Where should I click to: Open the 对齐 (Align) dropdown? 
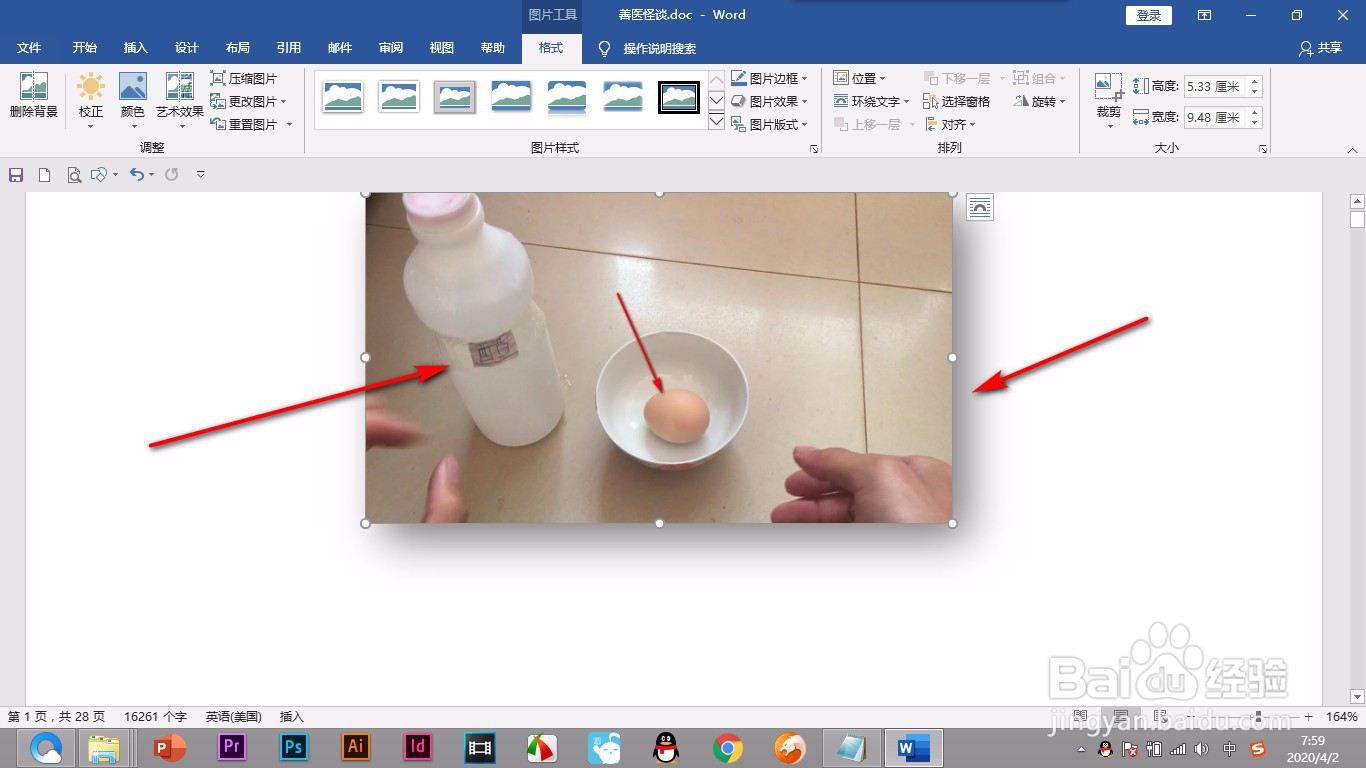point(950,124)
